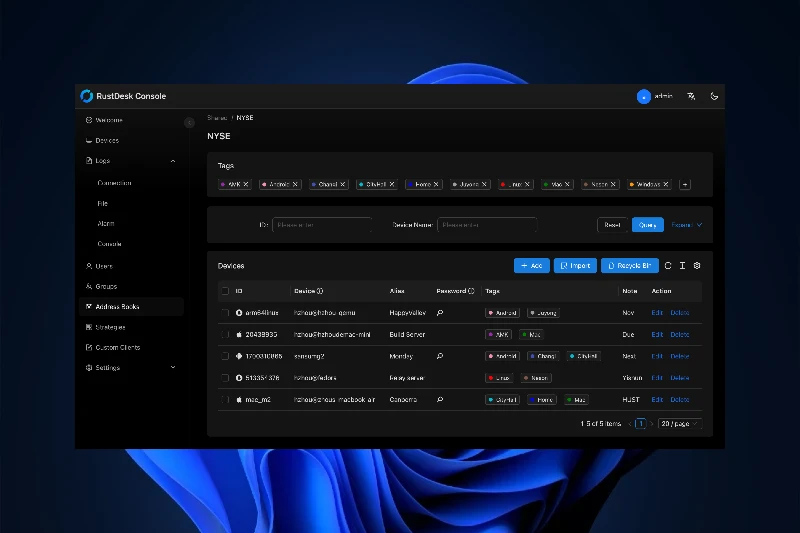Edit the arm64linux device
The height and width of the screenshot is (533, 800).
click(657, 313)
